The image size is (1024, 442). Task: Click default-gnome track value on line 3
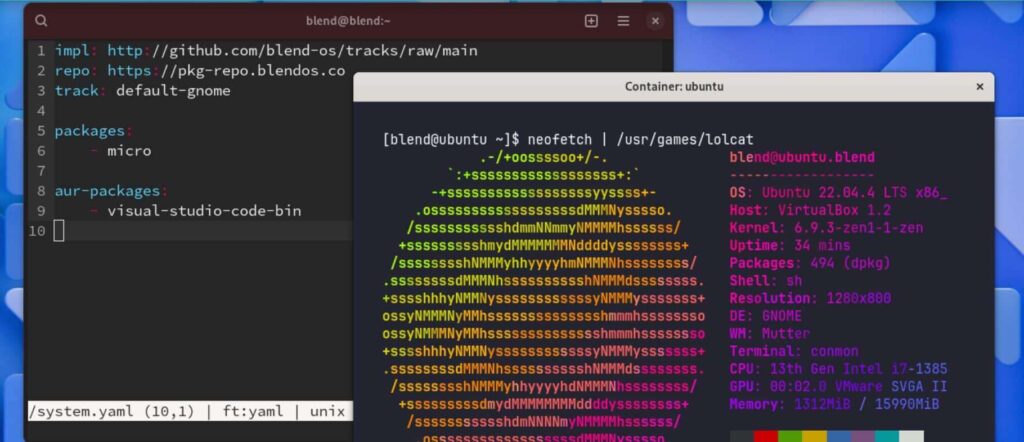coord(173,91)
